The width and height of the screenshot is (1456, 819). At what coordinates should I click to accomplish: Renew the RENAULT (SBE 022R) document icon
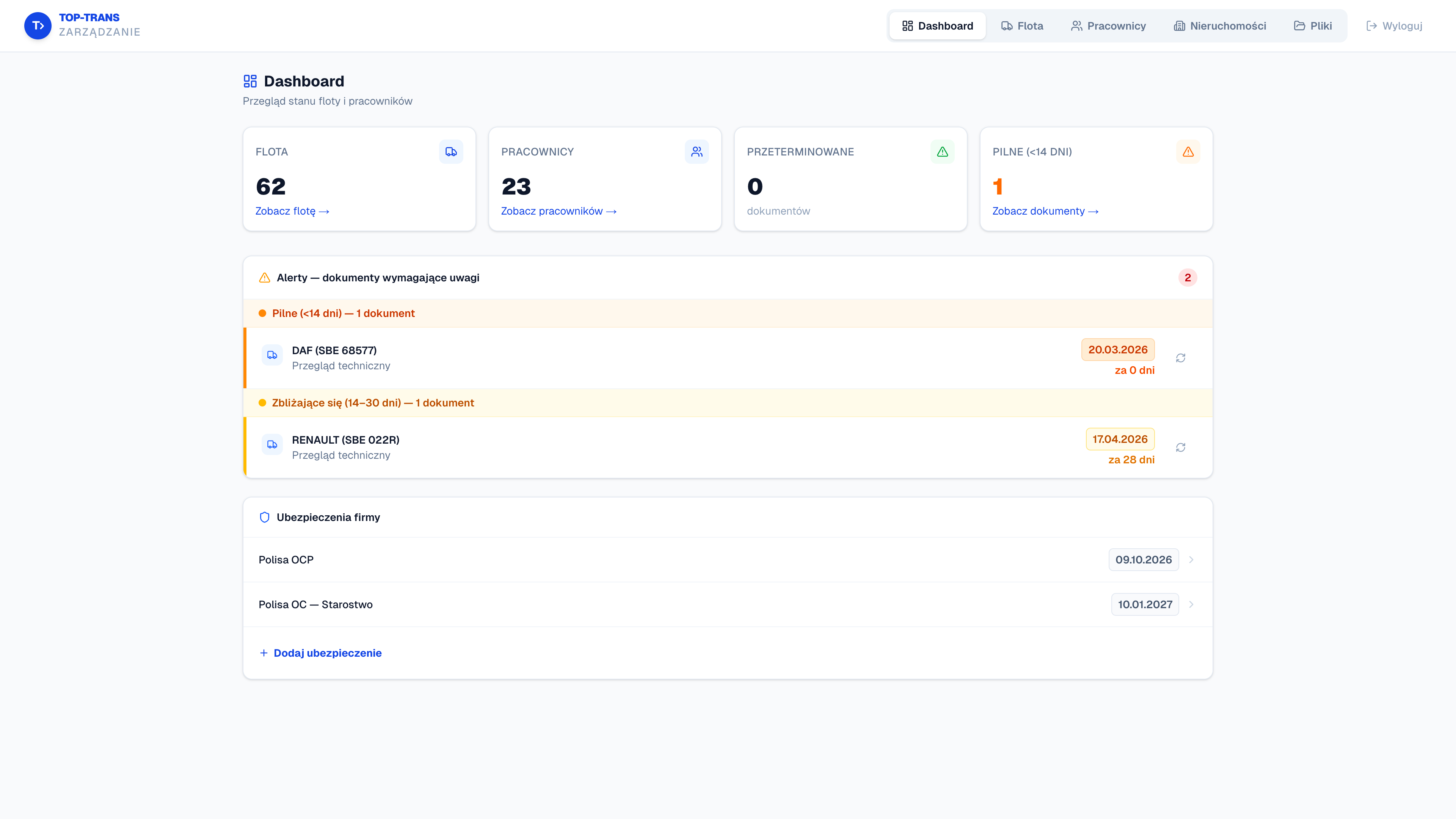1181,447
